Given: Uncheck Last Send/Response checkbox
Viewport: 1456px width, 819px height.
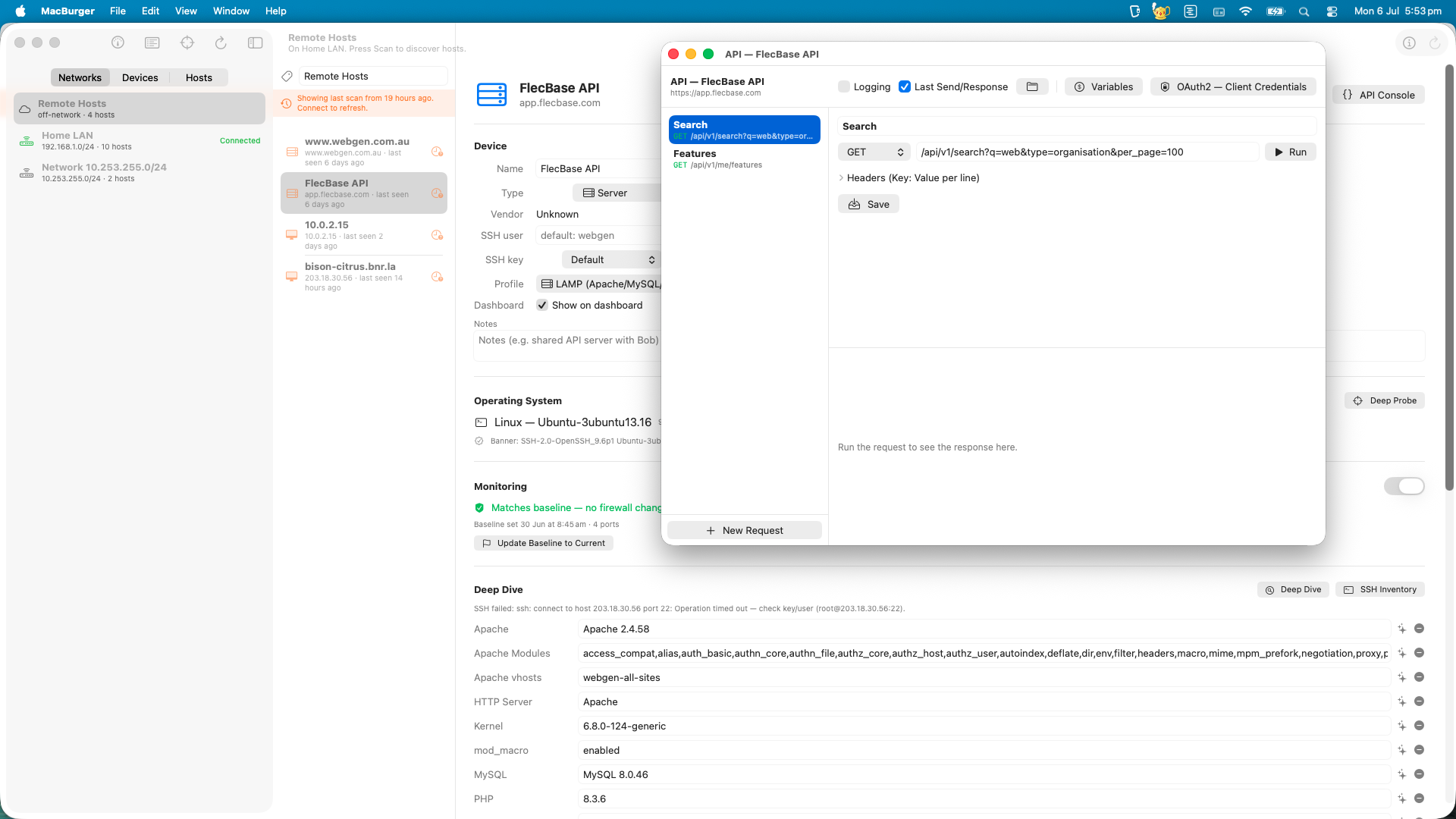Looking at the screenshot, I should [905, 86].
